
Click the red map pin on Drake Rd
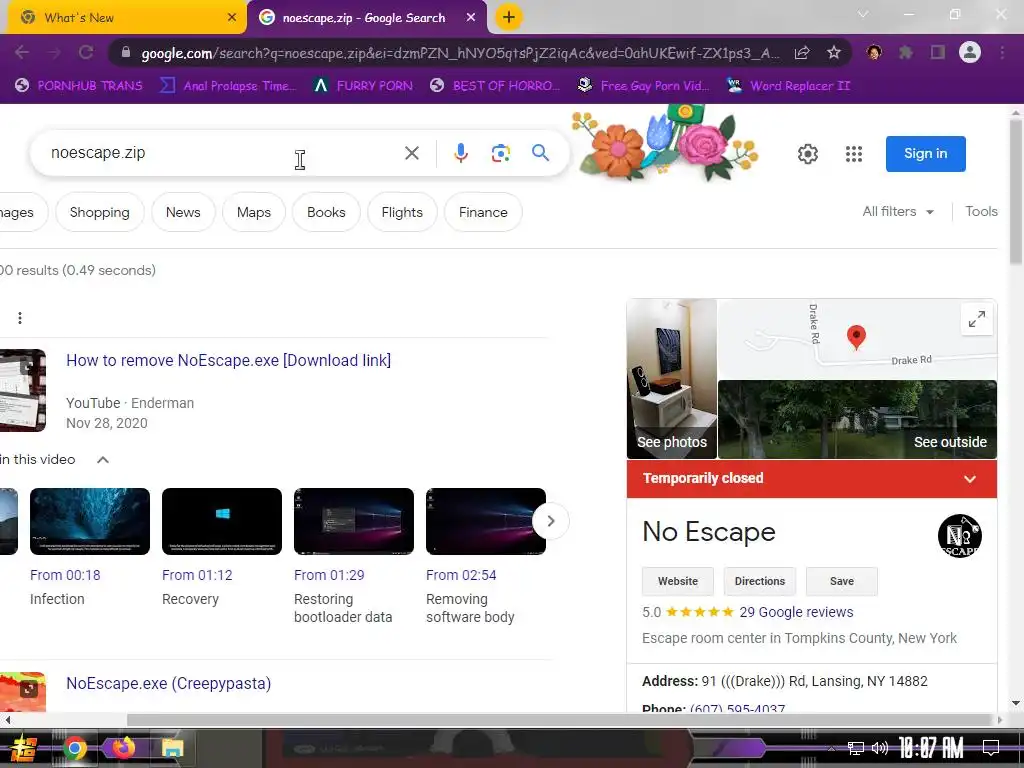click(856, 337)
